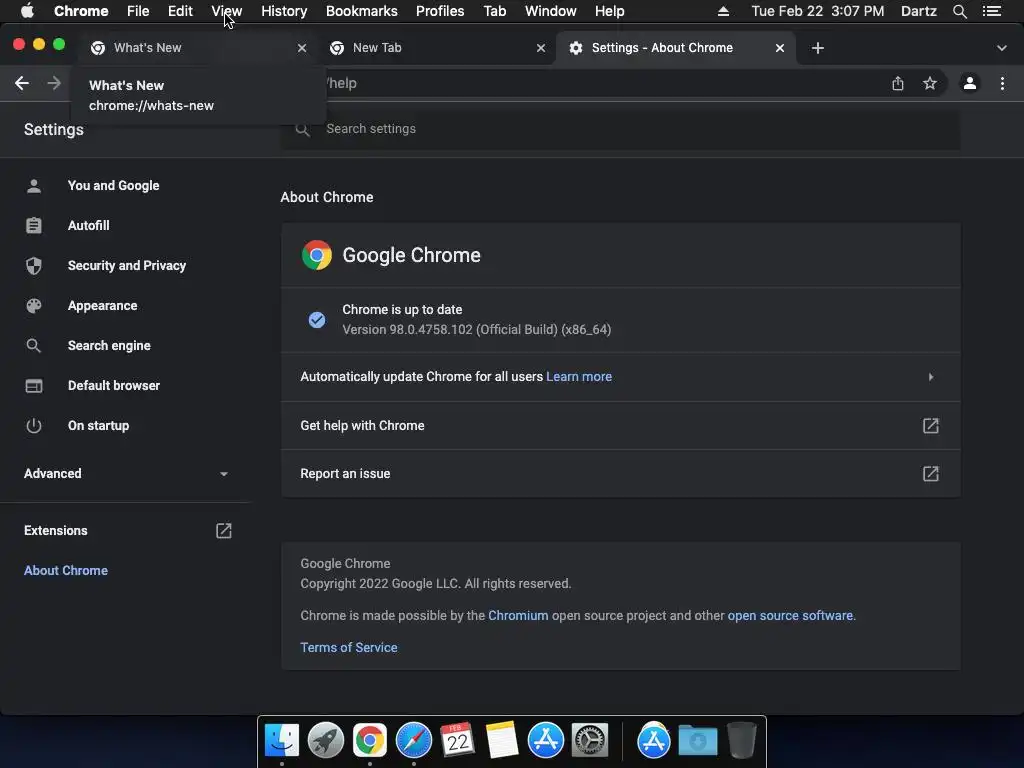Bookmark this page with the star icon
The height and width of the screenshot is (768, 1024).
pyautogui.click(x=930, y=83)
